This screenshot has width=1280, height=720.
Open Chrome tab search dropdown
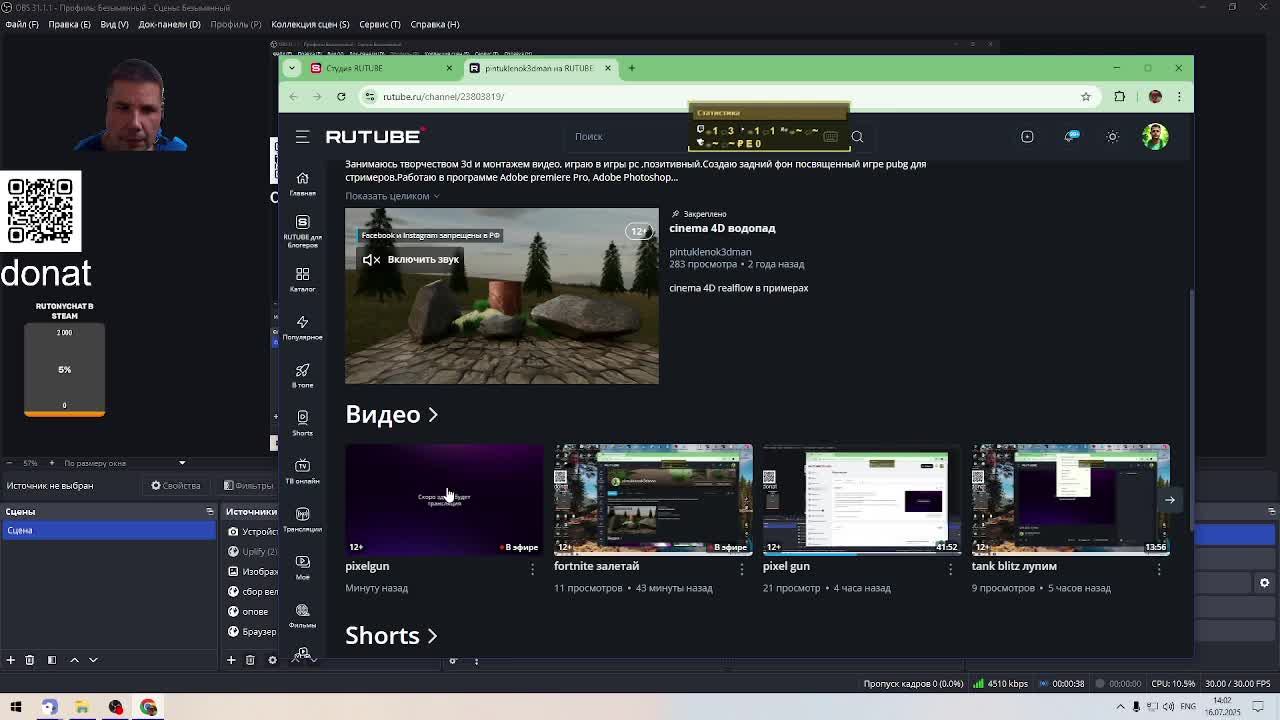[291, 68]
